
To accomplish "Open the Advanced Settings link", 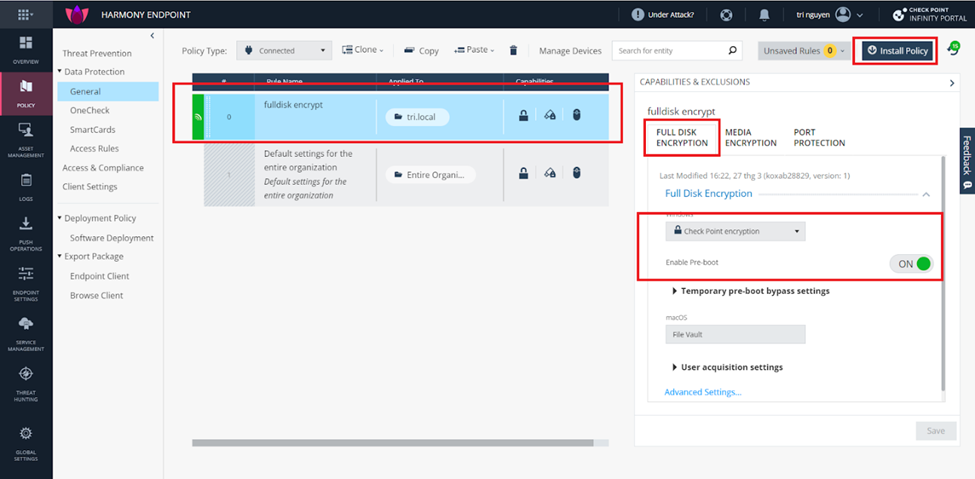I will (703, 392).
